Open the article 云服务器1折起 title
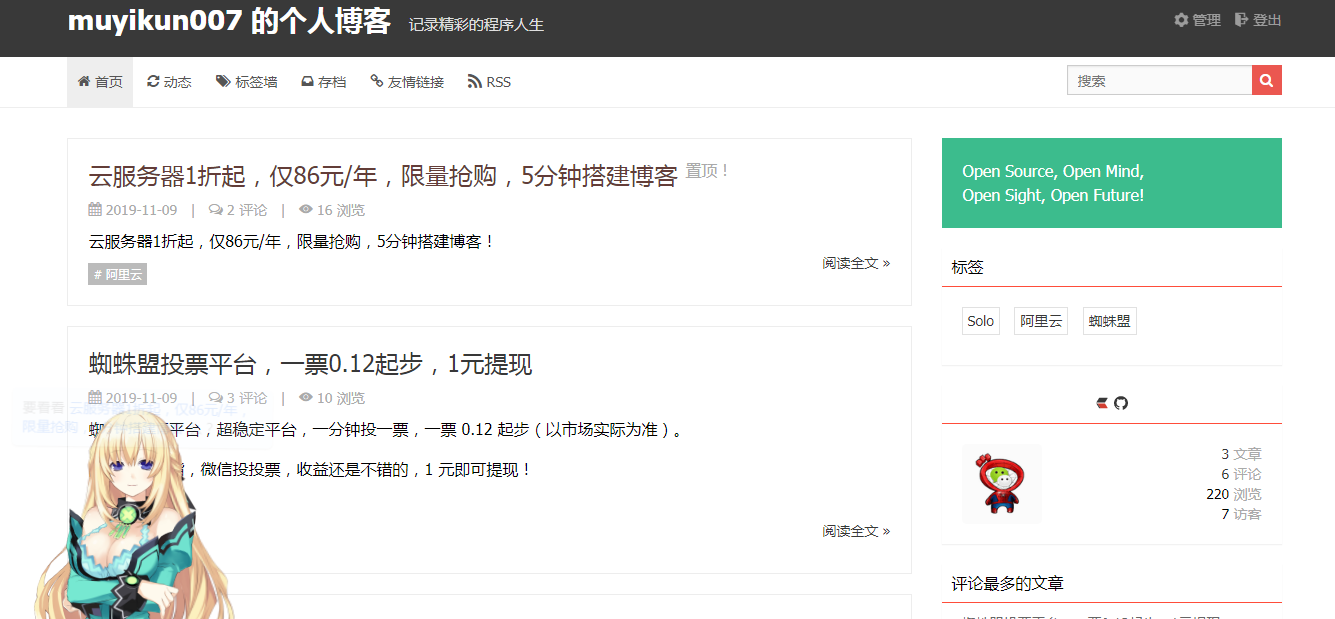This screenshot has height=619, width=1335. (383, 176)
